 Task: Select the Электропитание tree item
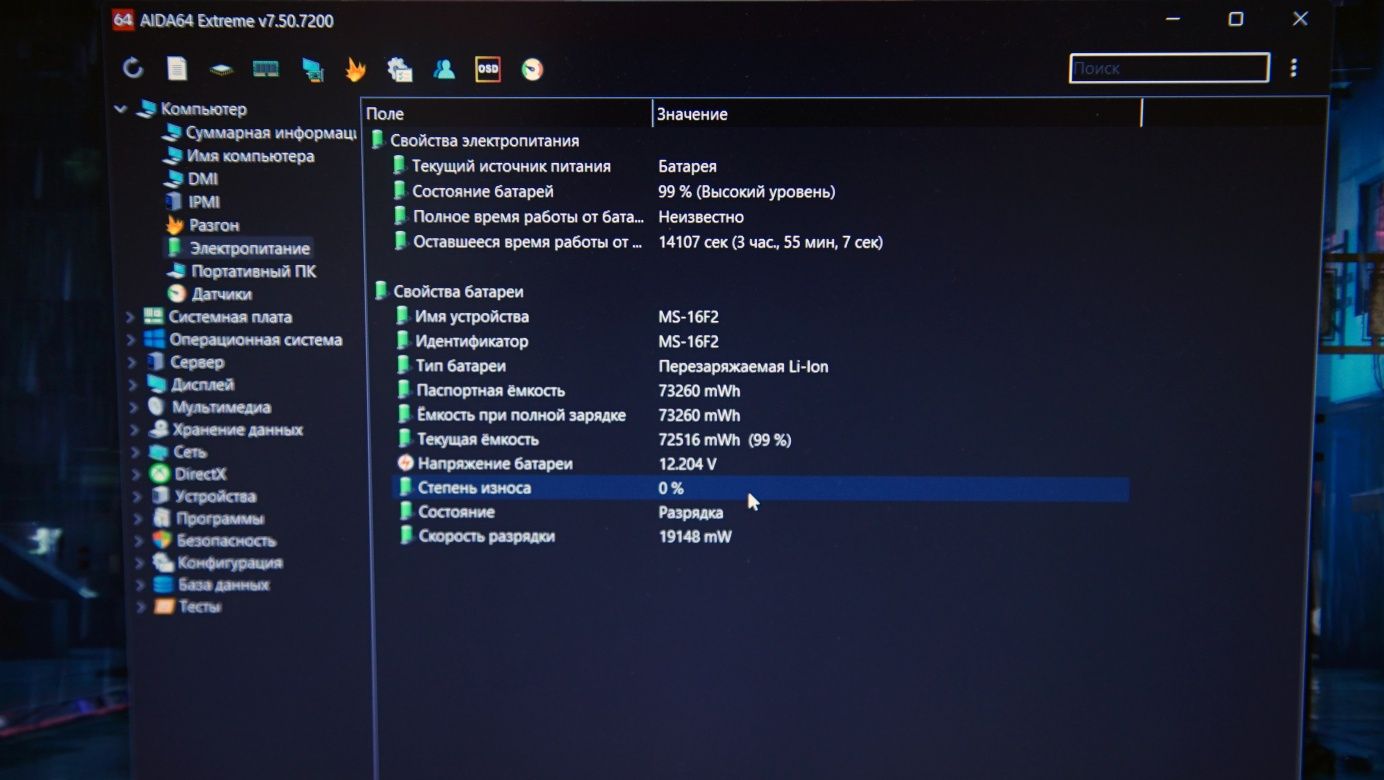(250, 248)
